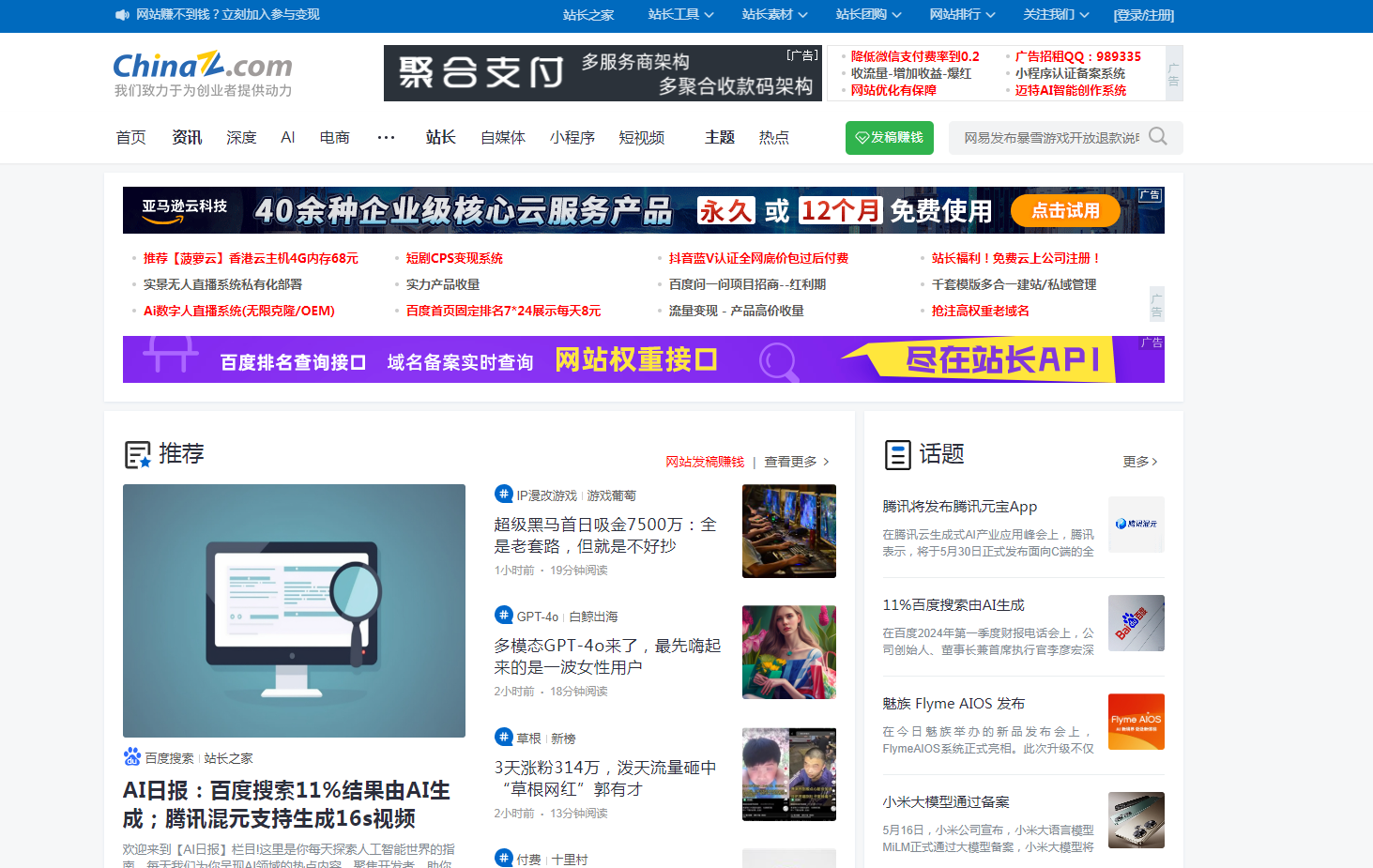Open the 腾讯将发布腾讯元宝App topic
The height and width of the screenshot is (868, 1373).
[x=959, y=507]
